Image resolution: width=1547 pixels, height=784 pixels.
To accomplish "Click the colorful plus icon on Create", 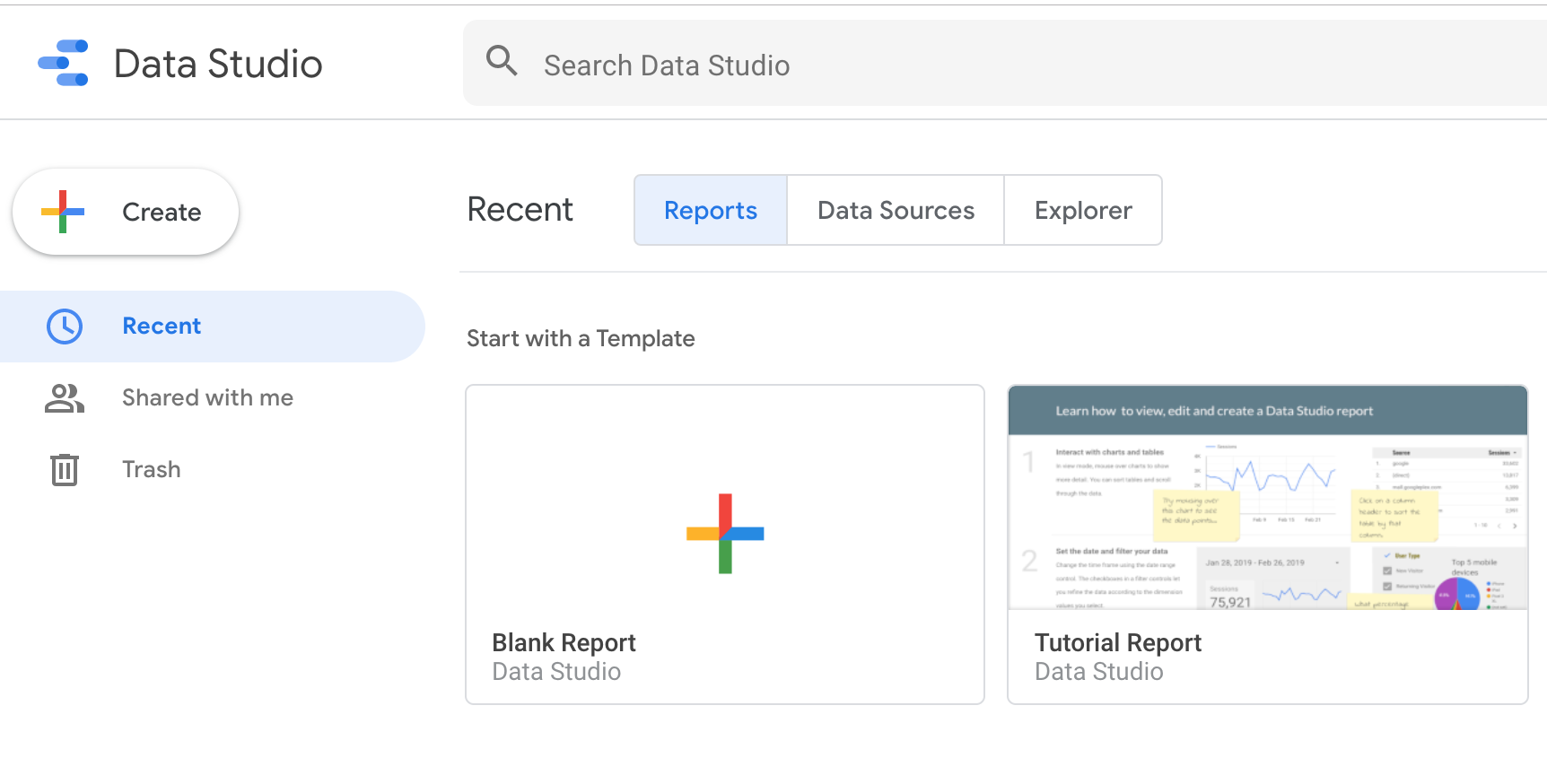I will 63,212.
